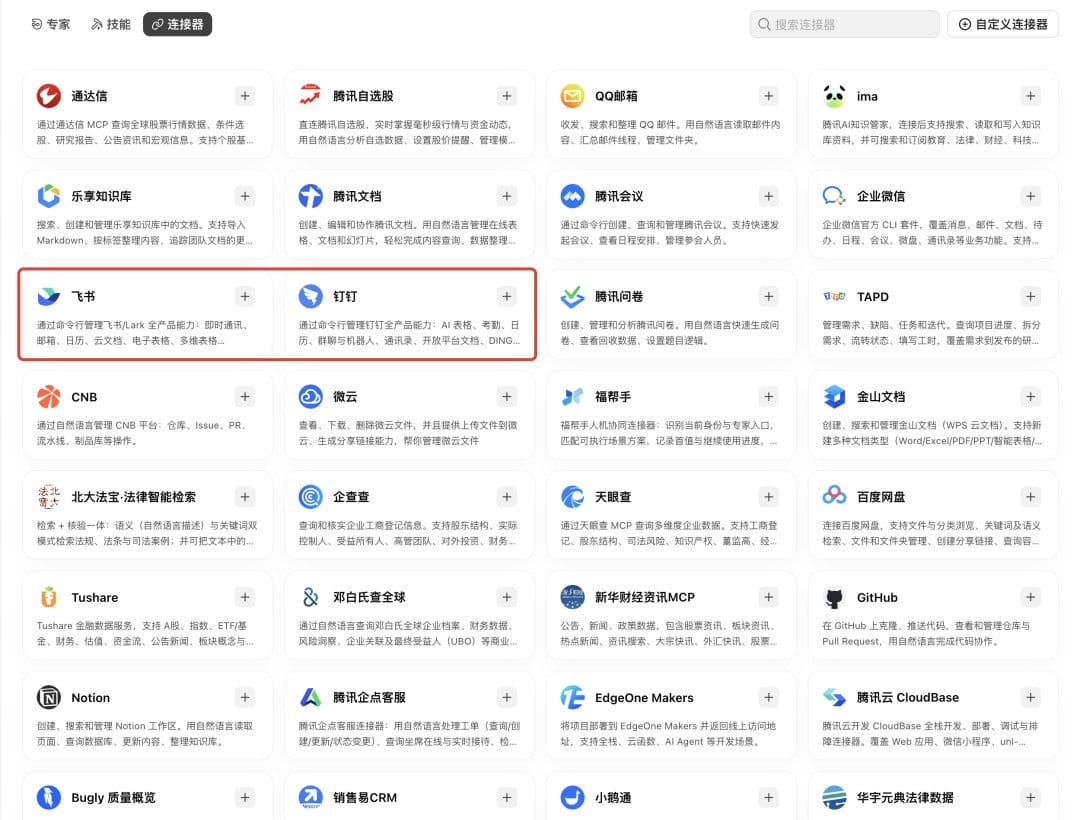Click the 邓白氏查全球 ampersand logo
Image resolution: width=1080 pixels, height=820 pixels.
click(311, 597)
